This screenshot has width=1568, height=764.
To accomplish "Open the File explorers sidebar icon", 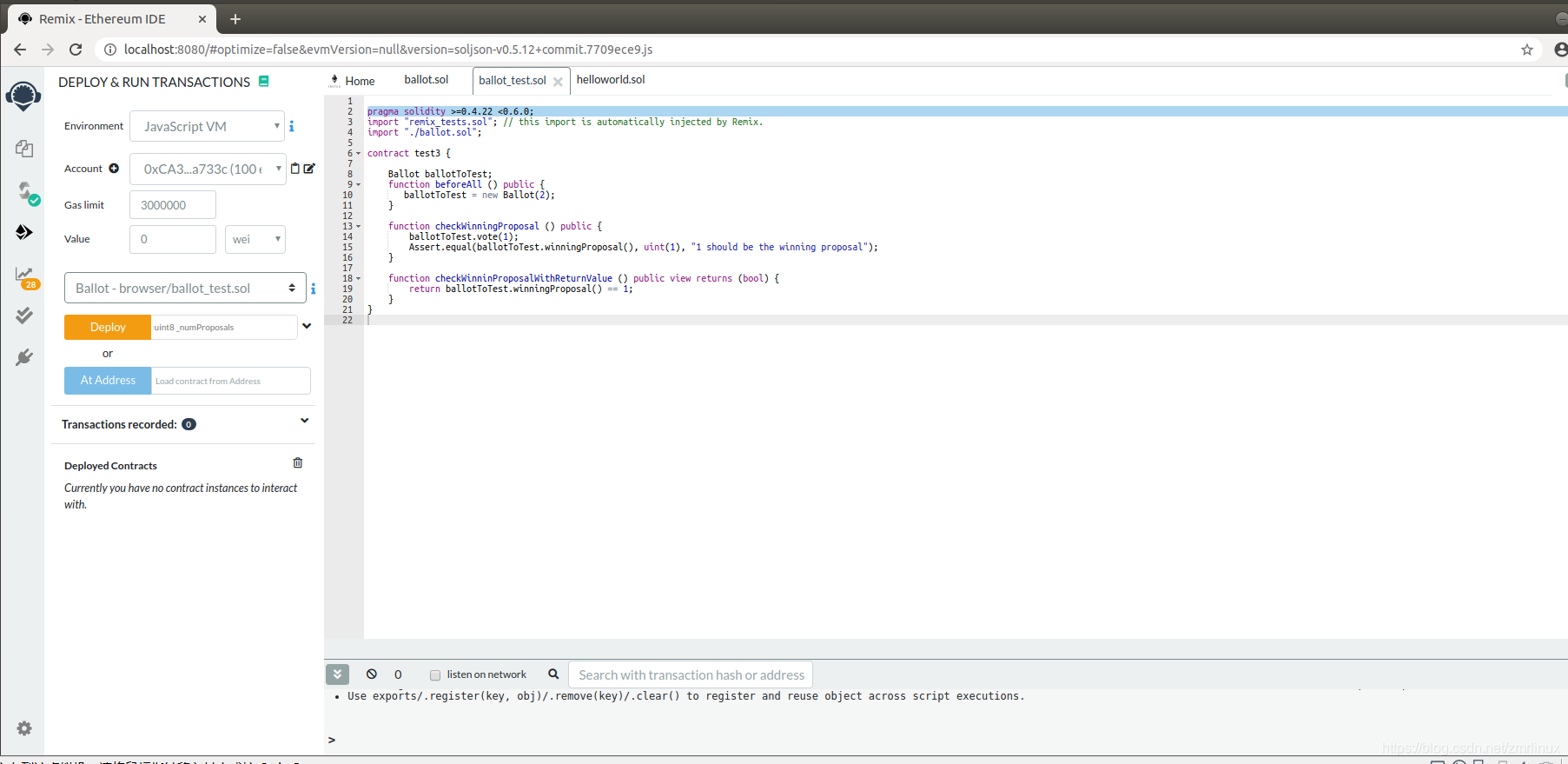I will click(x=24, y=149).
